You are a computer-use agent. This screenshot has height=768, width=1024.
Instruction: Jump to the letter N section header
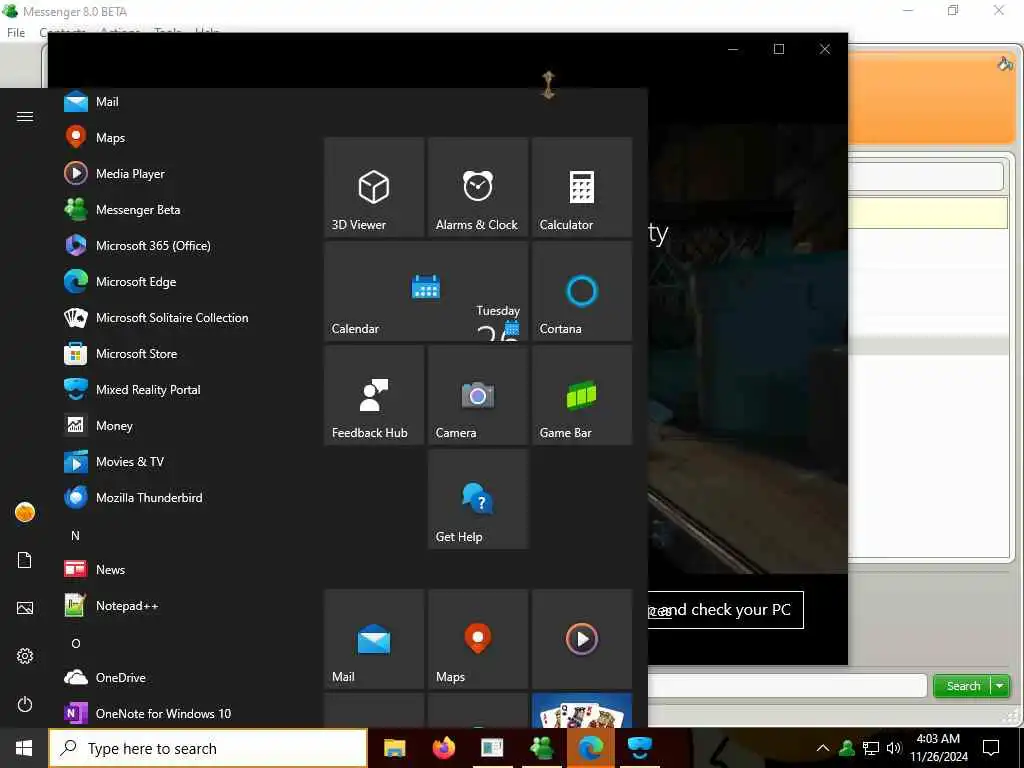(75, 536)
